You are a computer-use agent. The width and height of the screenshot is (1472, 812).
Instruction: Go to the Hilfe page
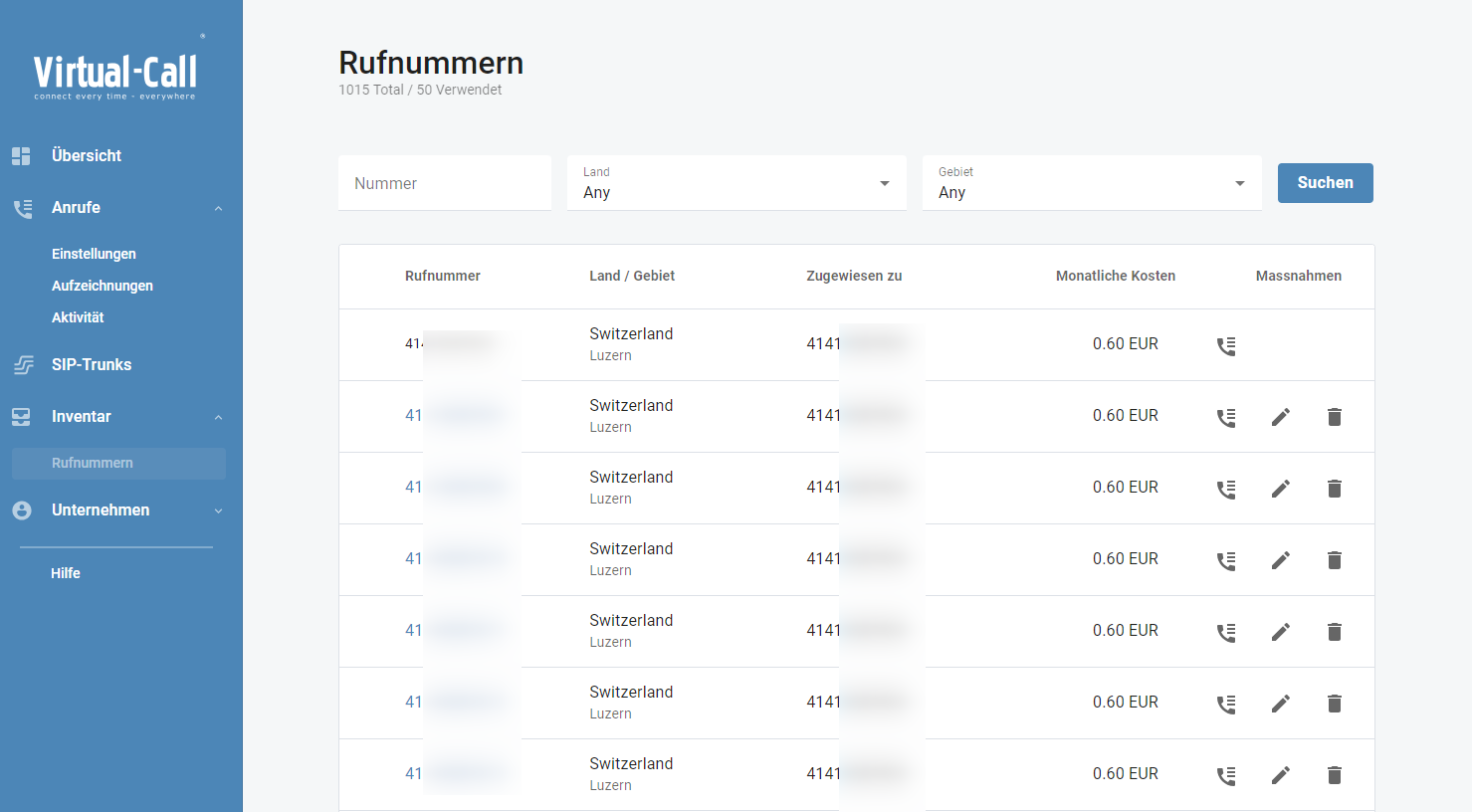pos(66,573)
